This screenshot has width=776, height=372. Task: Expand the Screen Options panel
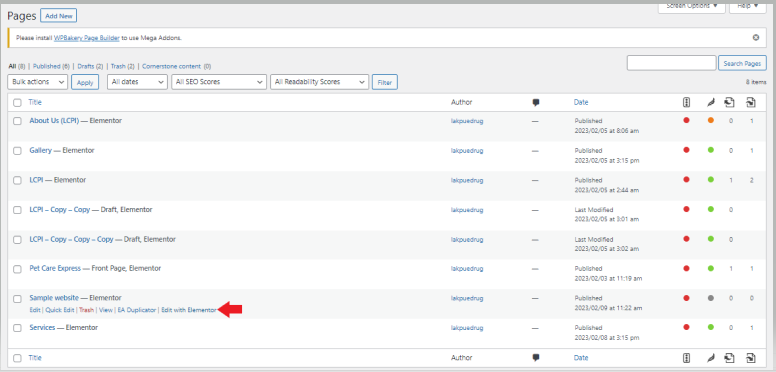coord(691,6)
